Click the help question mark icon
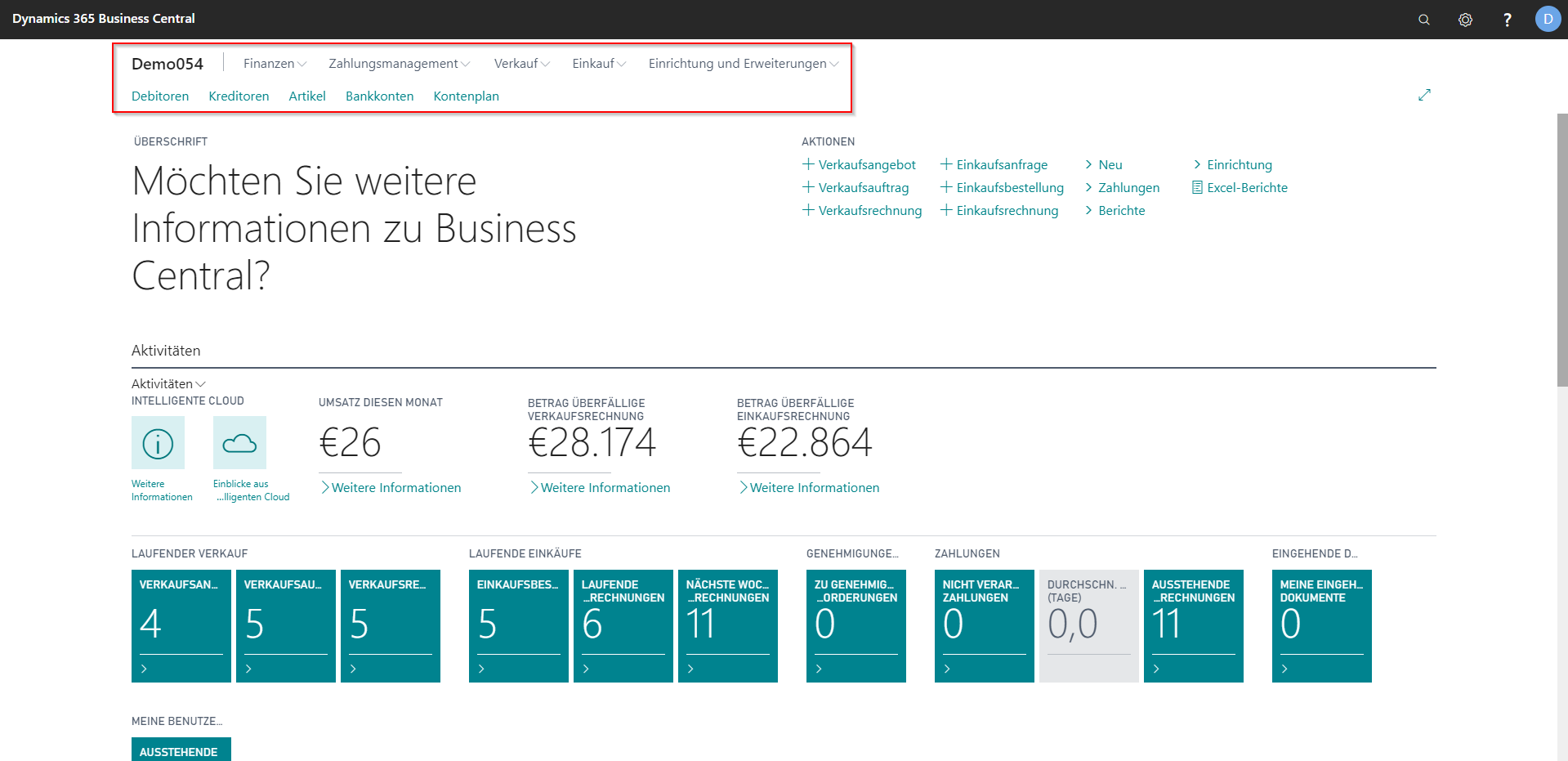Viewport: 1568px width, 761px height. pos(1507,20)
